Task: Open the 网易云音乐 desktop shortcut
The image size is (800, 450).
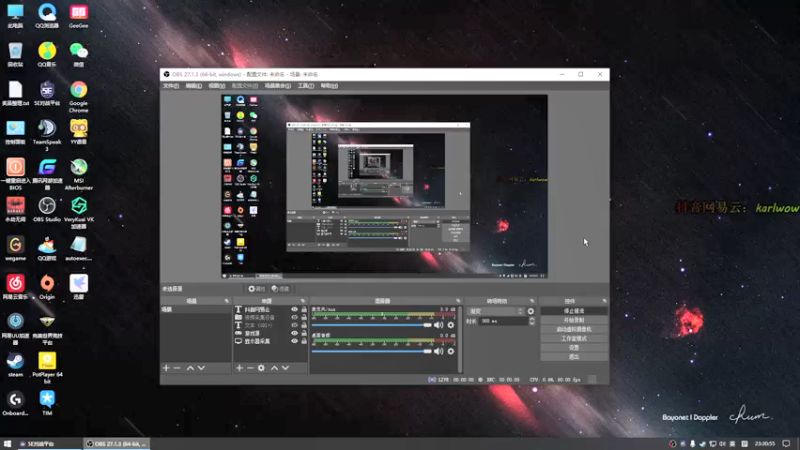Action: (15, 287)
